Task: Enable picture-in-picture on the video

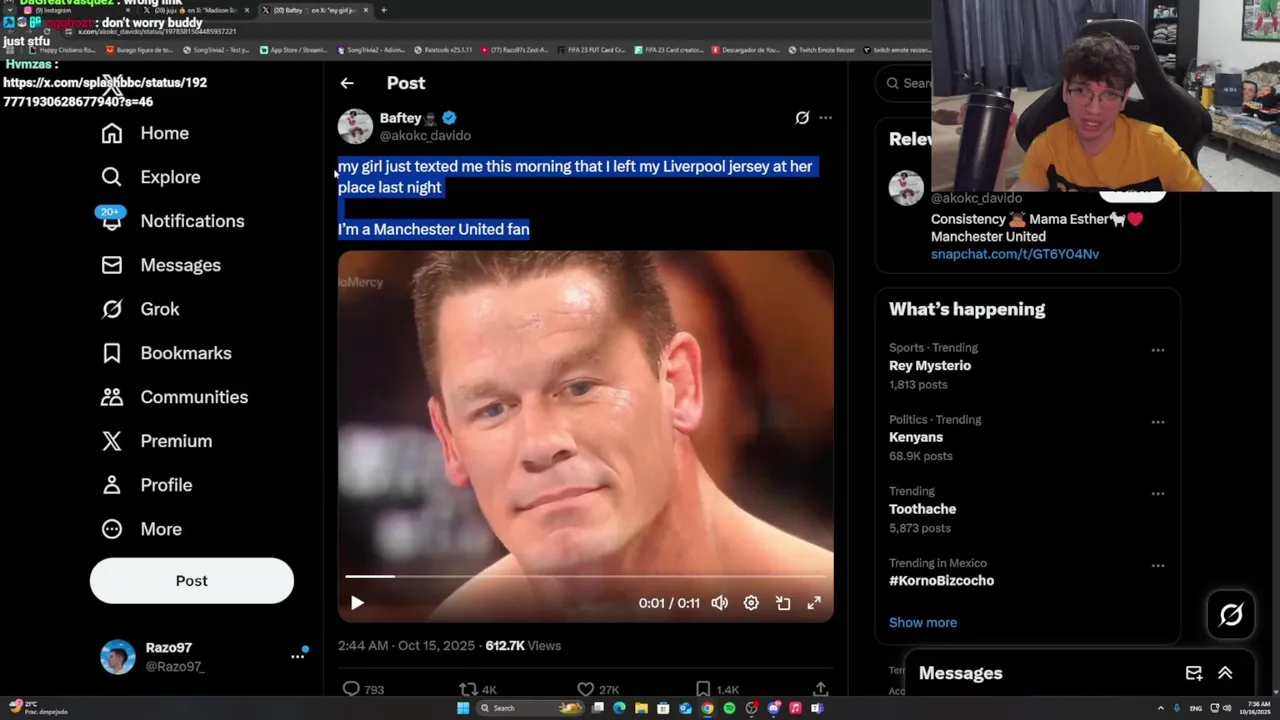Action: pyautogui.click(x=783, y=603)
